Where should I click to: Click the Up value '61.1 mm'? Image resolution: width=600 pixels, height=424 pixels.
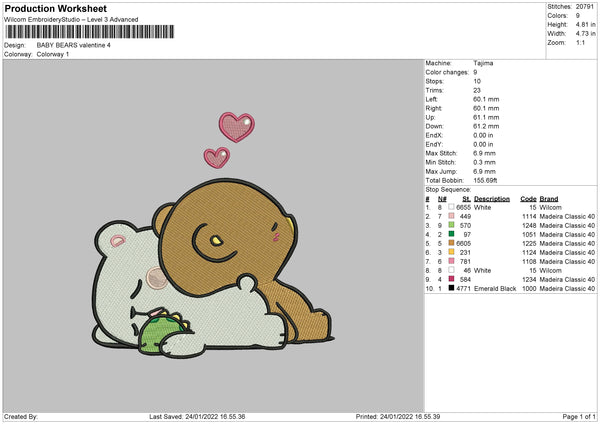coord(486,117)
